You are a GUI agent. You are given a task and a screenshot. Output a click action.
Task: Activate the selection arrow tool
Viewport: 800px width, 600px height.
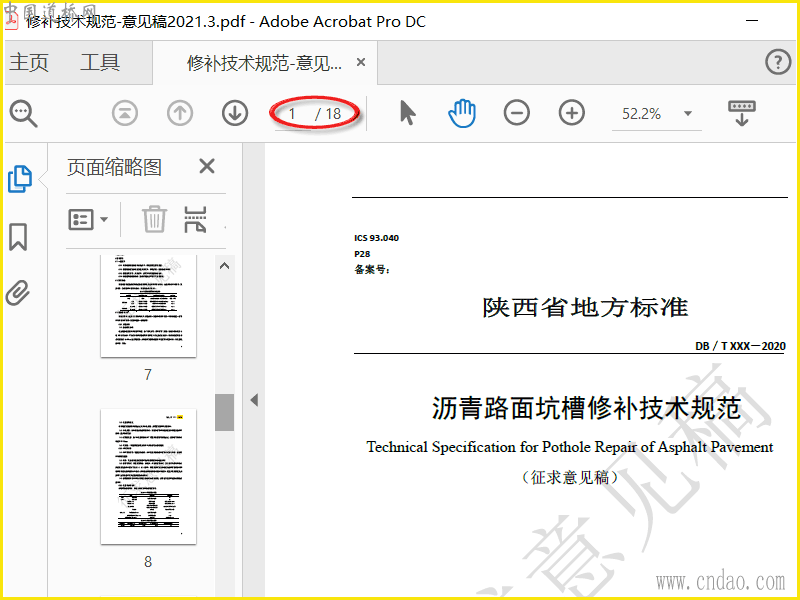pos(407,113)
